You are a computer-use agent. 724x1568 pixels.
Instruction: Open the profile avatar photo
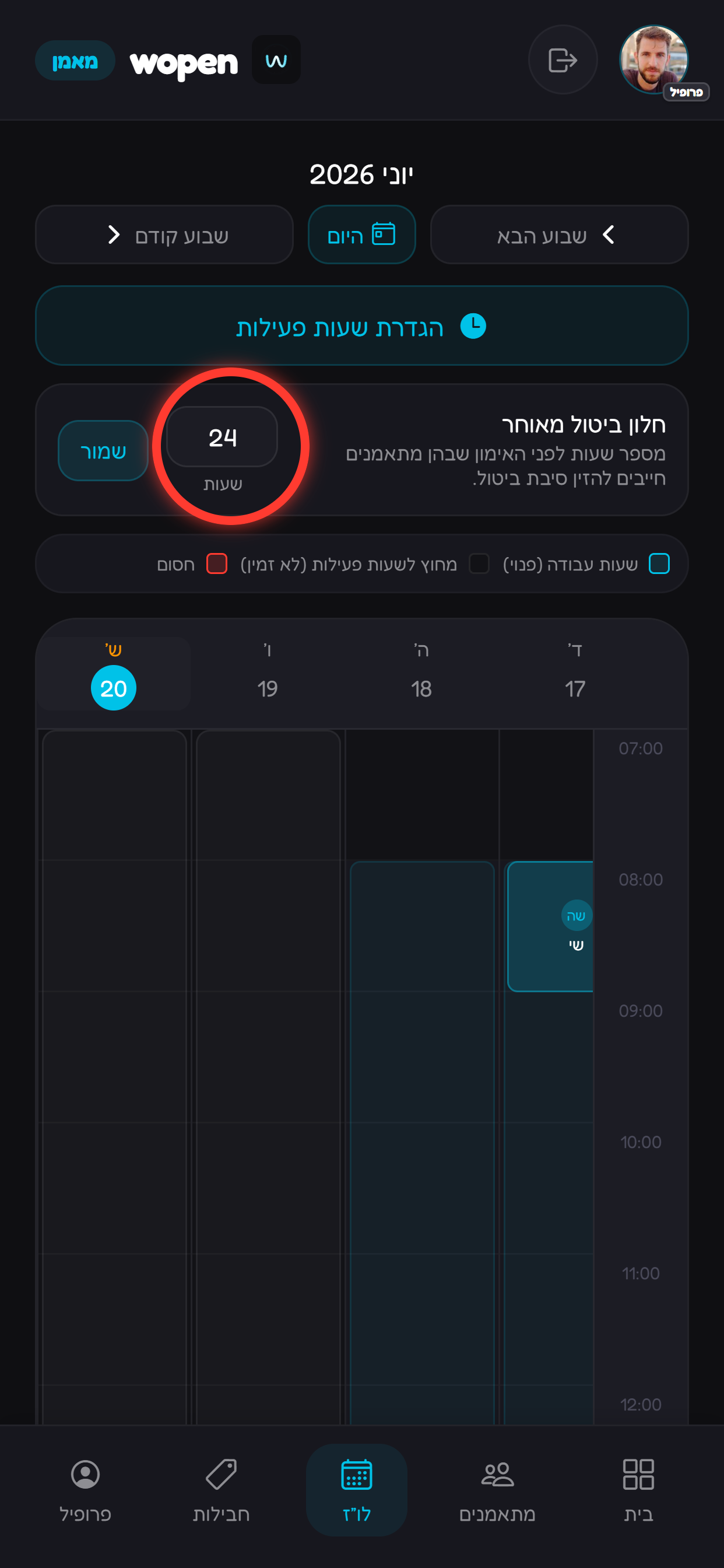654,60
